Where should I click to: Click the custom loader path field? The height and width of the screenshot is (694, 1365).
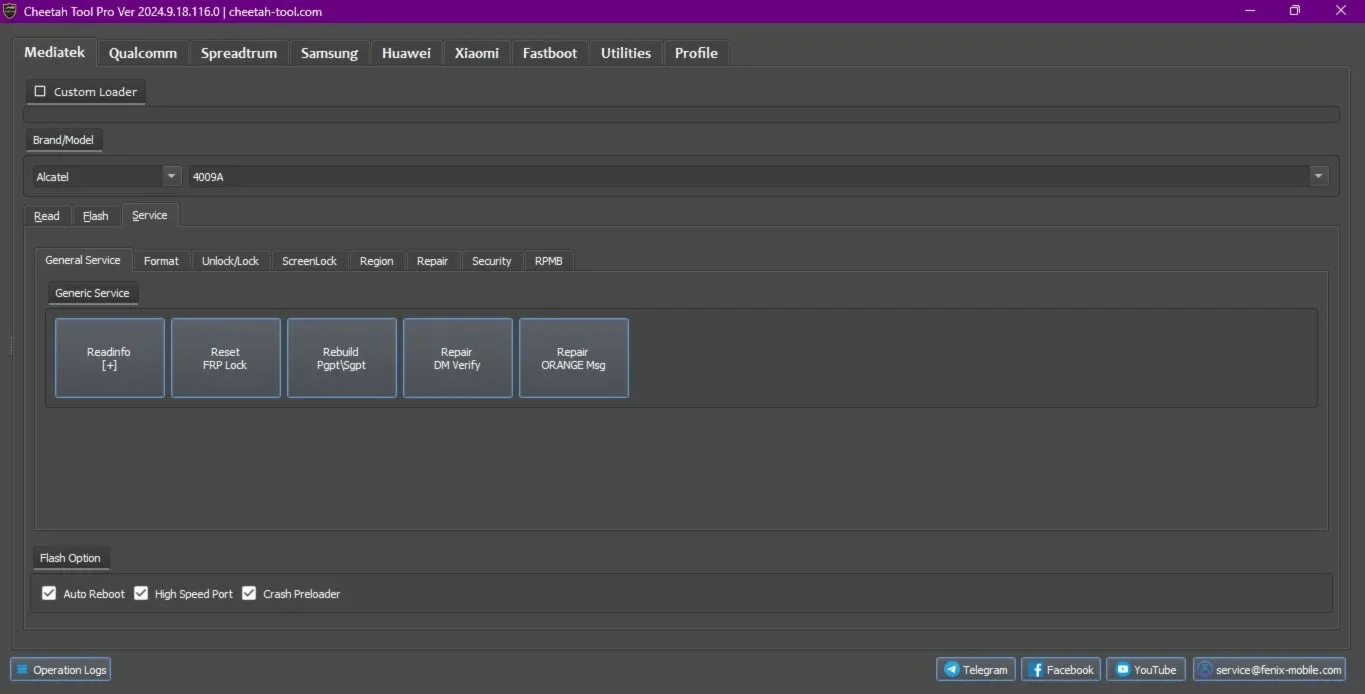680,115
